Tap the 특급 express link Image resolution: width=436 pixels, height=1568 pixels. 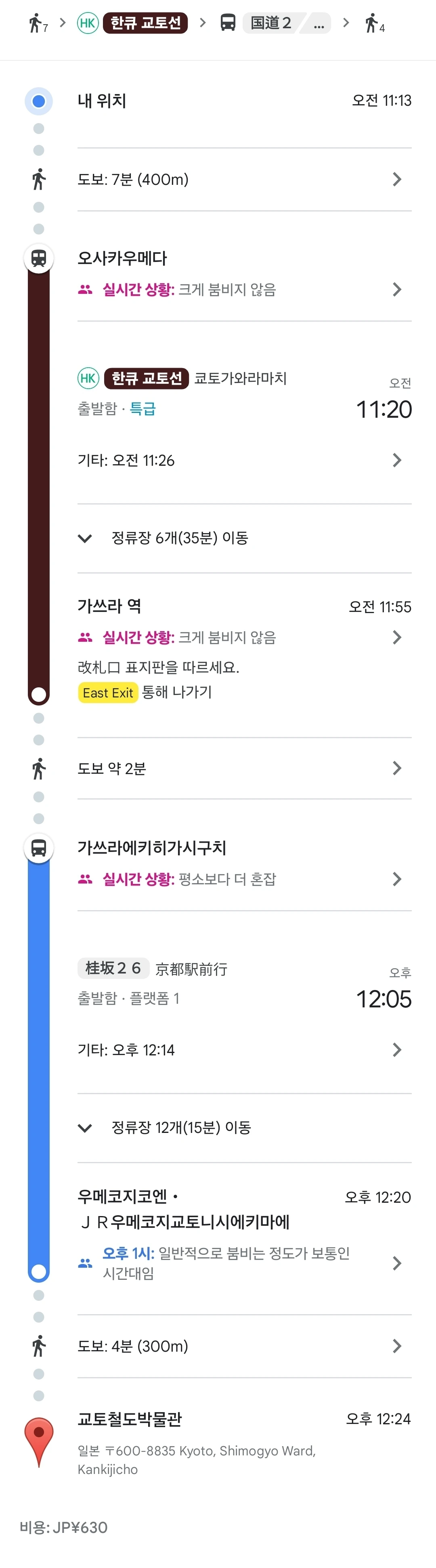pyautogui.click(x=143, y=408)
